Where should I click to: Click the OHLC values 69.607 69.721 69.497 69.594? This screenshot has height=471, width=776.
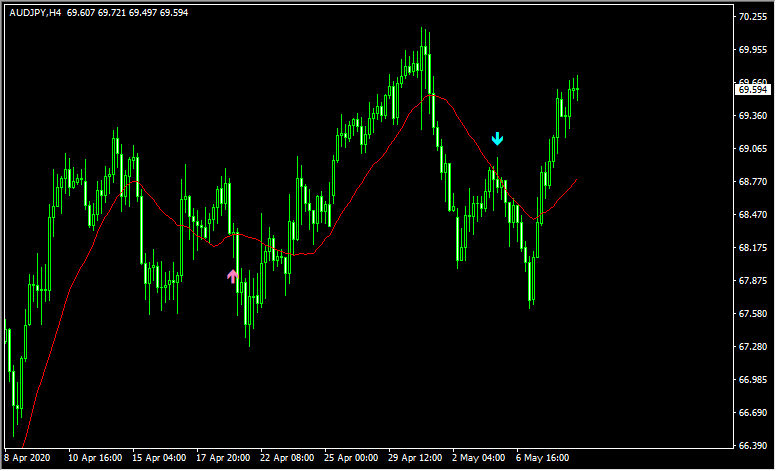pos(128,13)
